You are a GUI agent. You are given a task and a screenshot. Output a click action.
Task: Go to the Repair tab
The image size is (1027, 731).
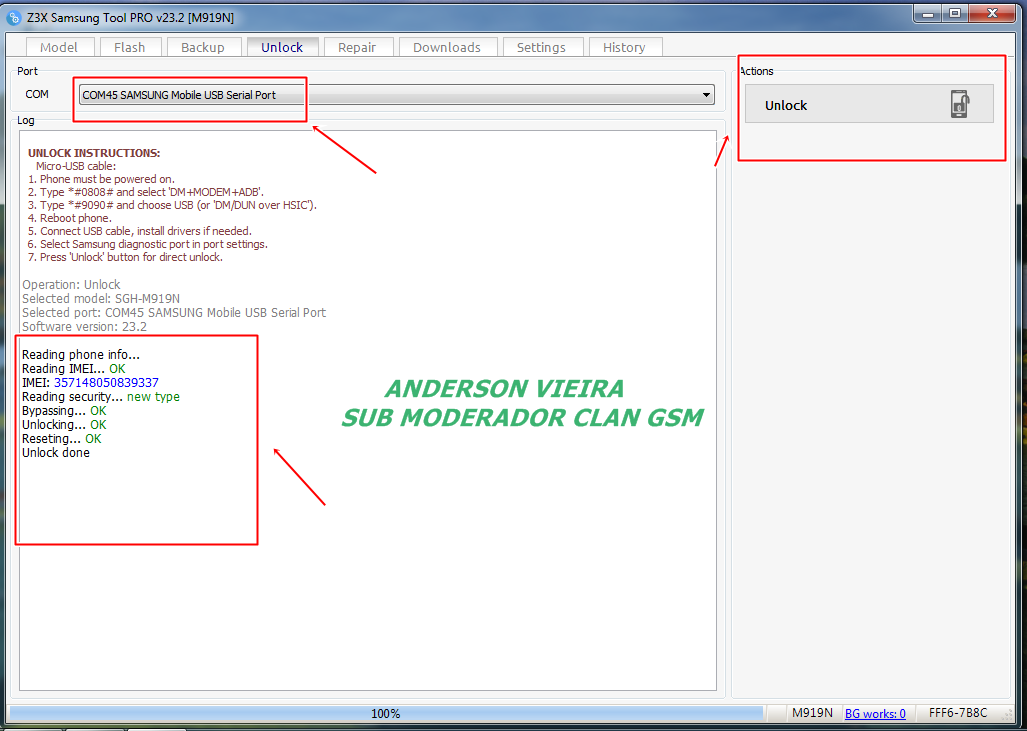tap(357, 47)
